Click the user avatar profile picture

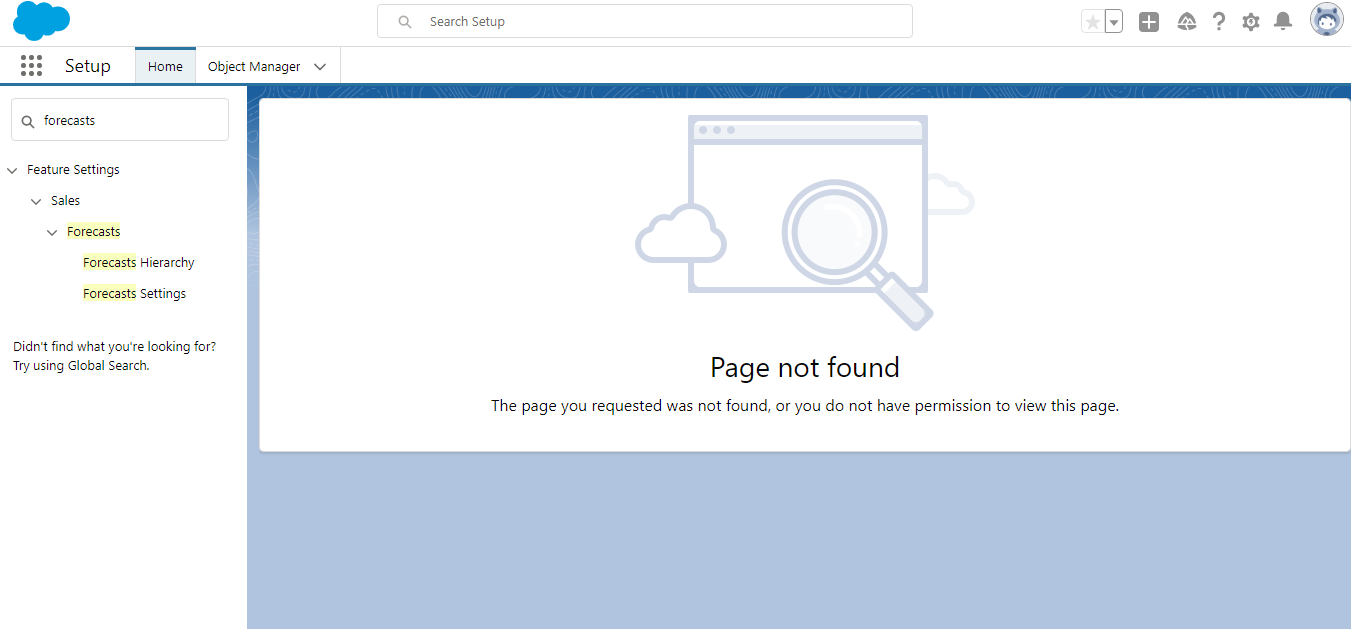pos(1326,18)
